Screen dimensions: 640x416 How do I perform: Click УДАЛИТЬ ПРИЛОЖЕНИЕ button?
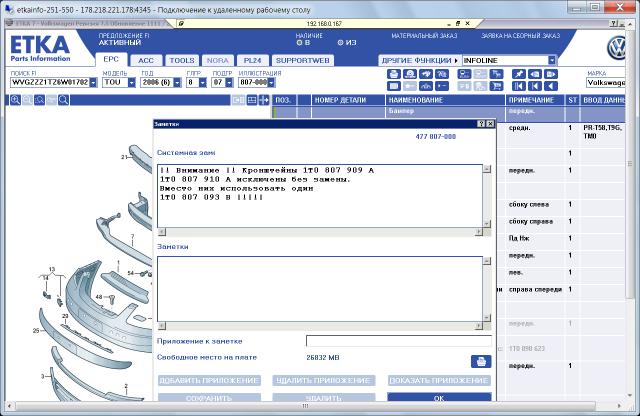(324, 380)
